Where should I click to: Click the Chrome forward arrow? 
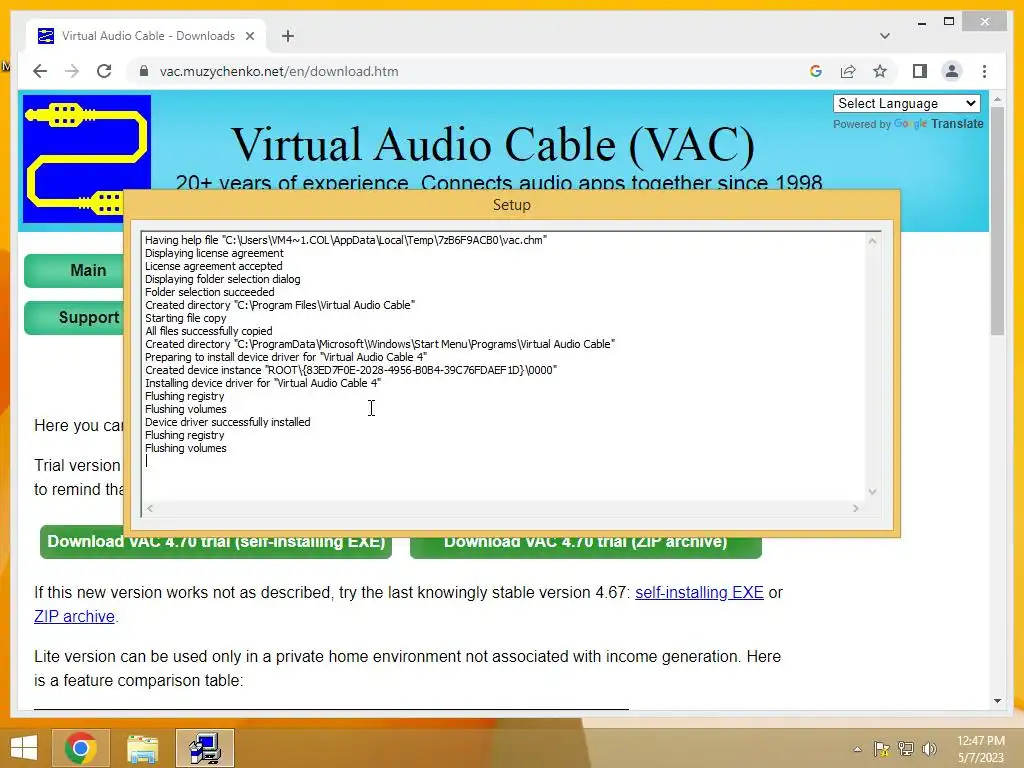coord(72,71)
